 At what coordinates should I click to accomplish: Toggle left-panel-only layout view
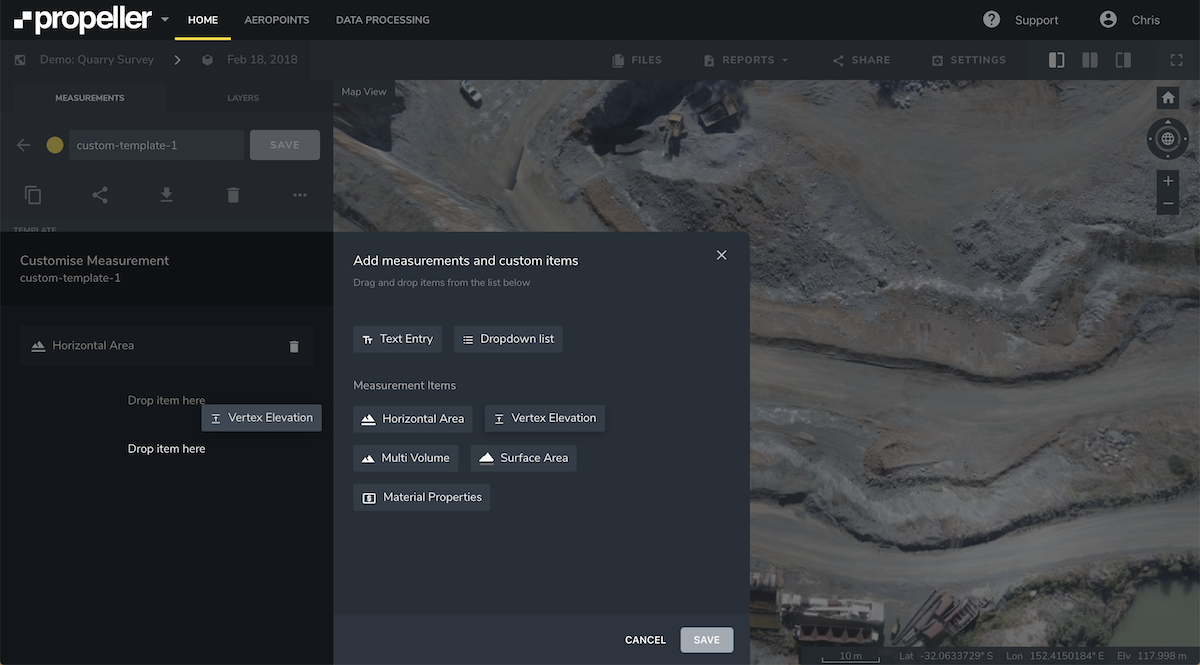pos(1056,60)
